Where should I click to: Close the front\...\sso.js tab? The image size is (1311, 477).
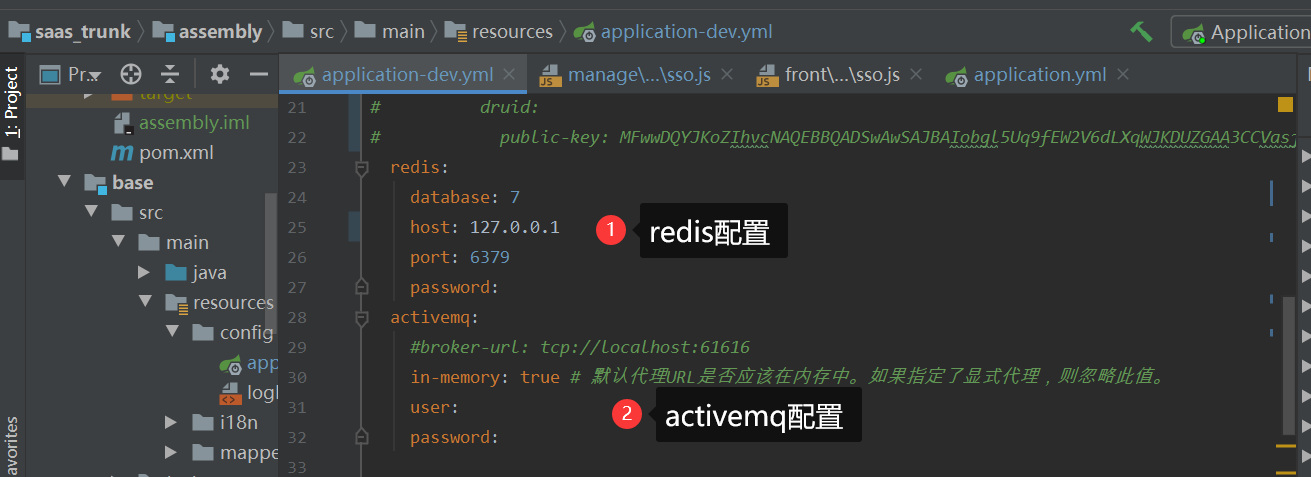point(917,75)
